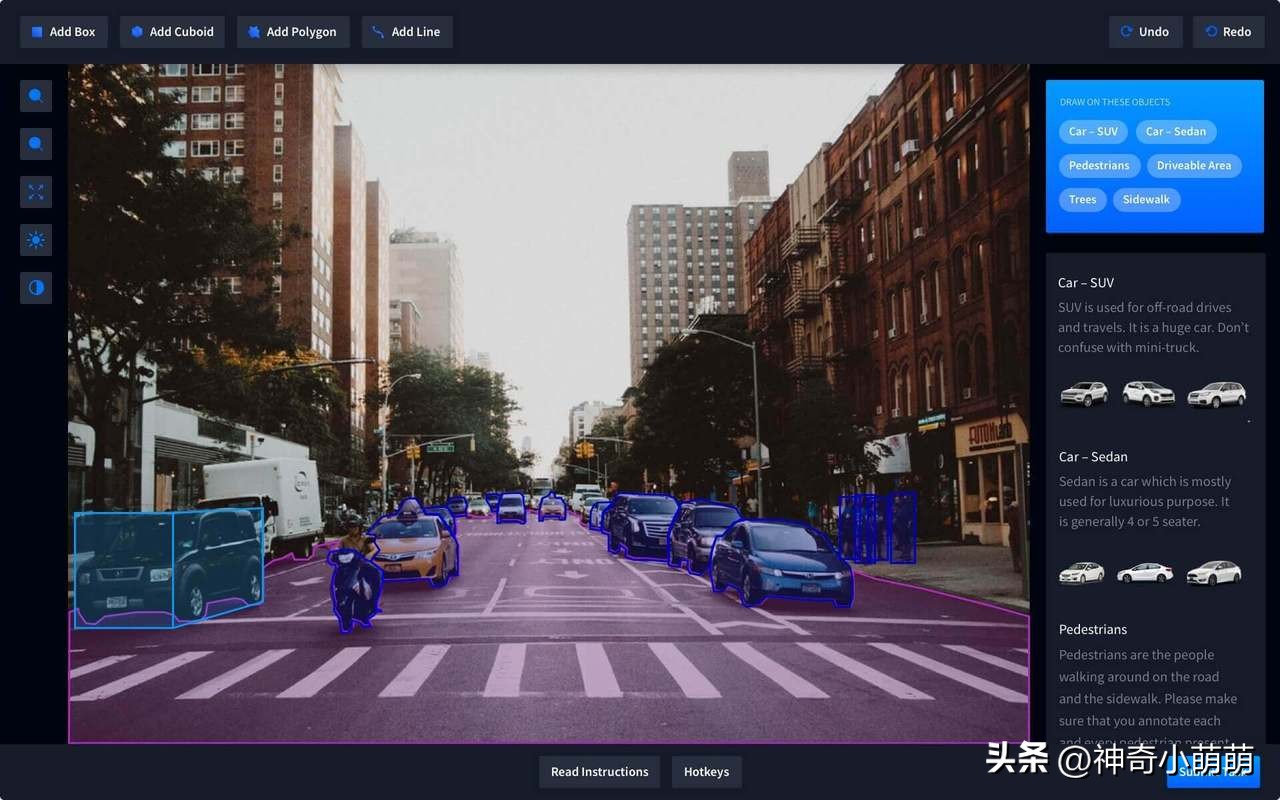Image resolution: width=1280 pixels, height=800 pixels.
Task: Select the Car – Sedan label chip
Action: [1176, 132]
